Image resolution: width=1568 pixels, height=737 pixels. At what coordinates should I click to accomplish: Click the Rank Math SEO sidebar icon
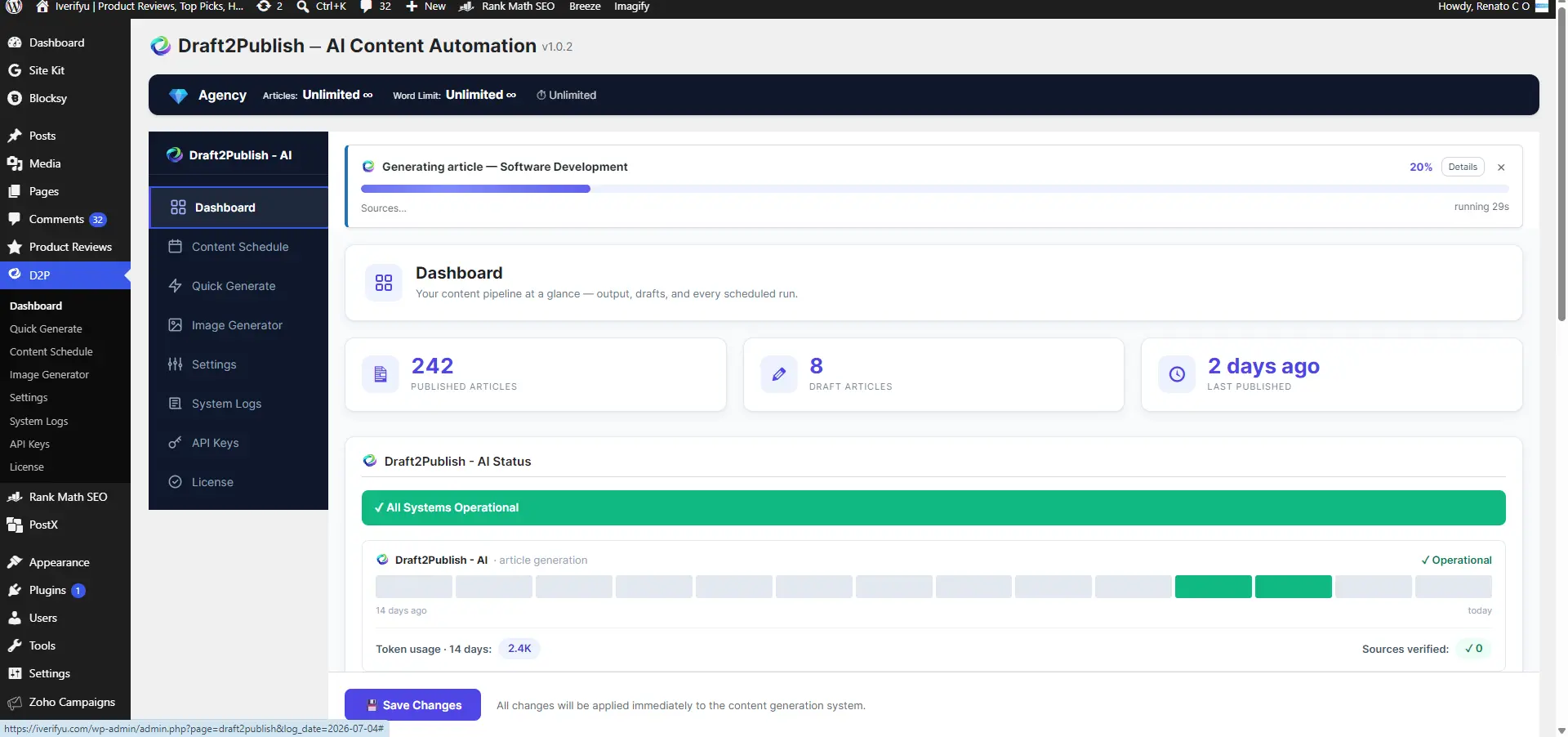tap(15, 497)
